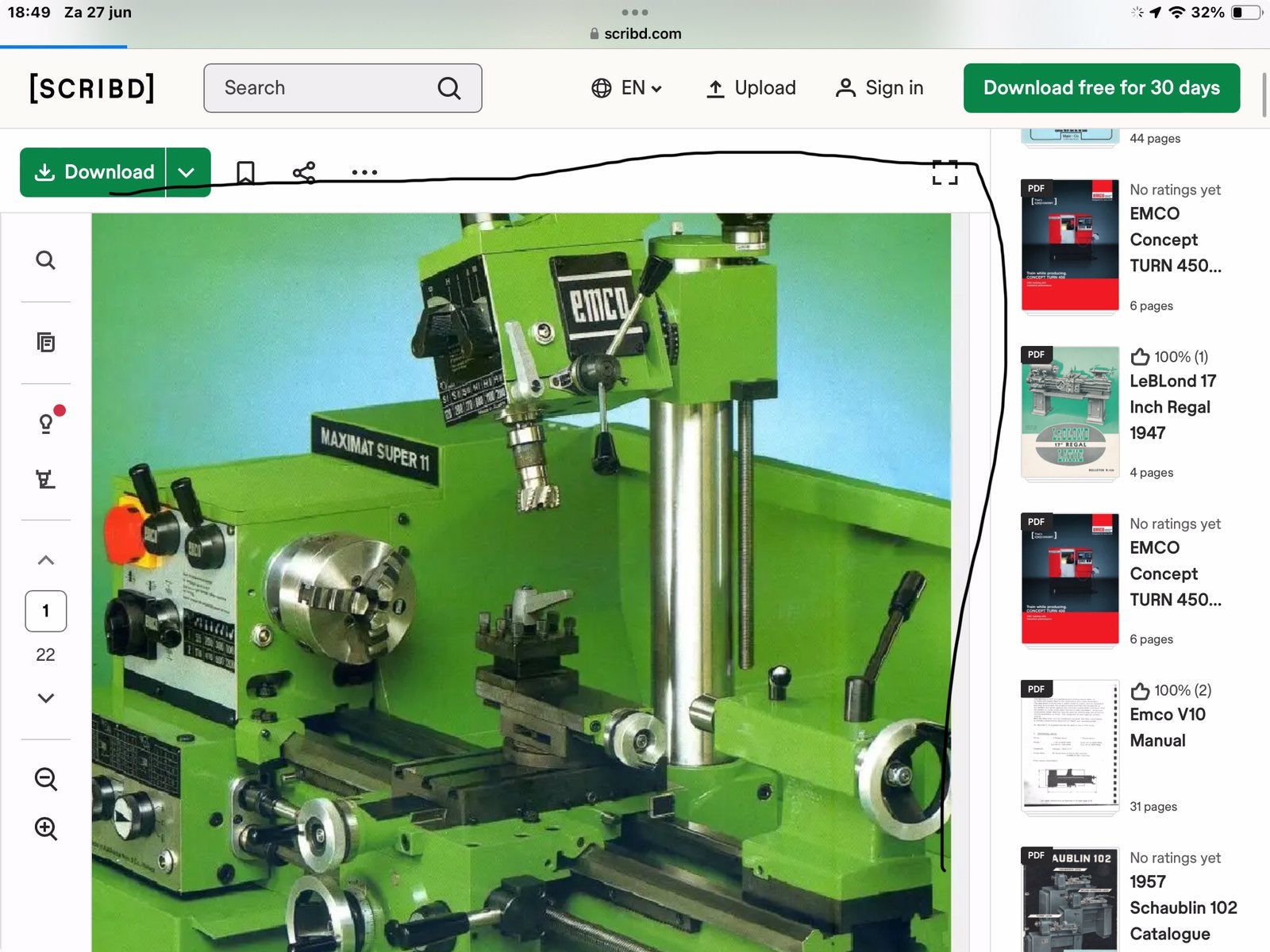Open the in-document search tool

[x=46, y=260]
